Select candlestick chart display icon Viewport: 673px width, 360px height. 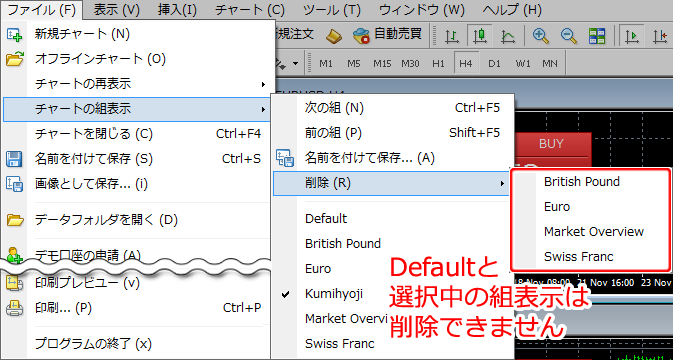tap(479, 36)
